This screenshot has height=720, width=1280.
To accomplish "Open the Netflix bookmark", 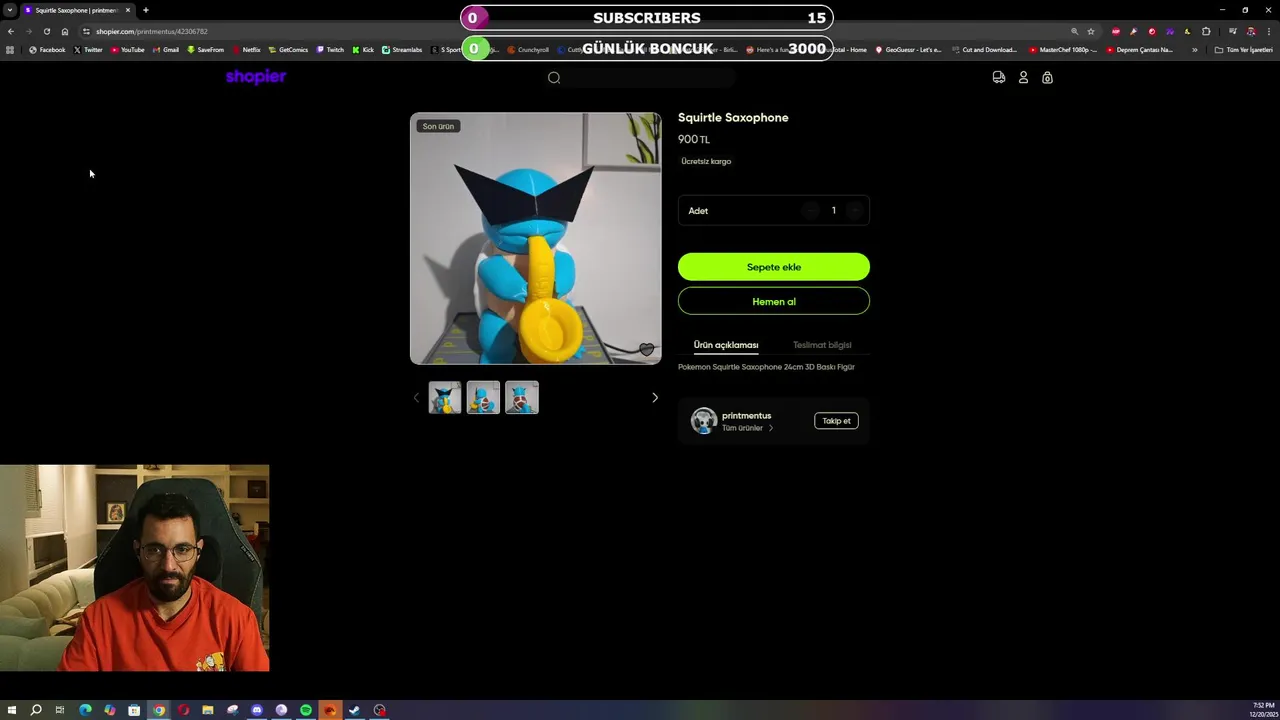I will click(246, 50).
